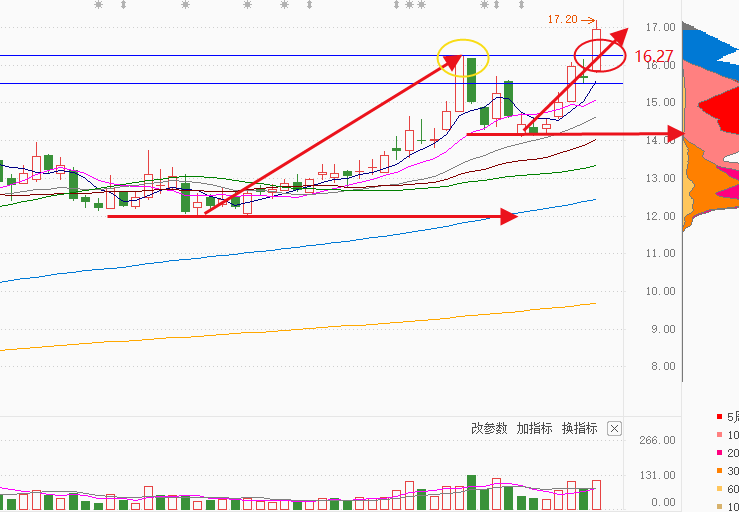Click the 11.00 price axis label
Image resolution: width=739 pixels, height=512 pixels.
660,253
